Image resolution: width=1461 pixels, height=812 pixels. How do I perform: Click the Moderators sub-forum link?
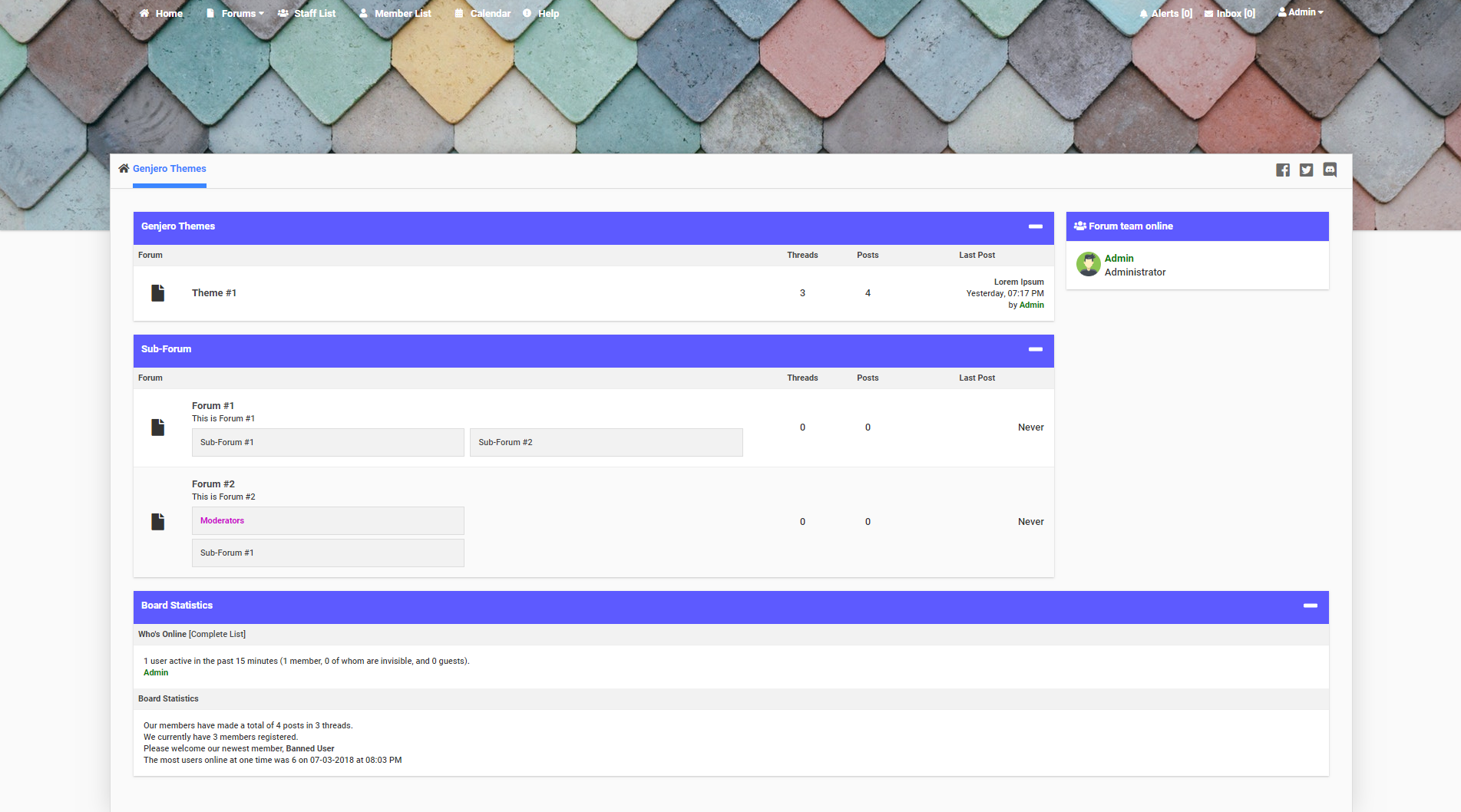222,521
